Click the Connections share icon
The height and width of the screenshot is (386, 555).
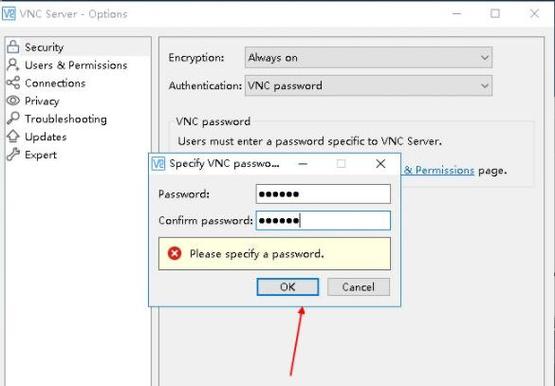13,83
